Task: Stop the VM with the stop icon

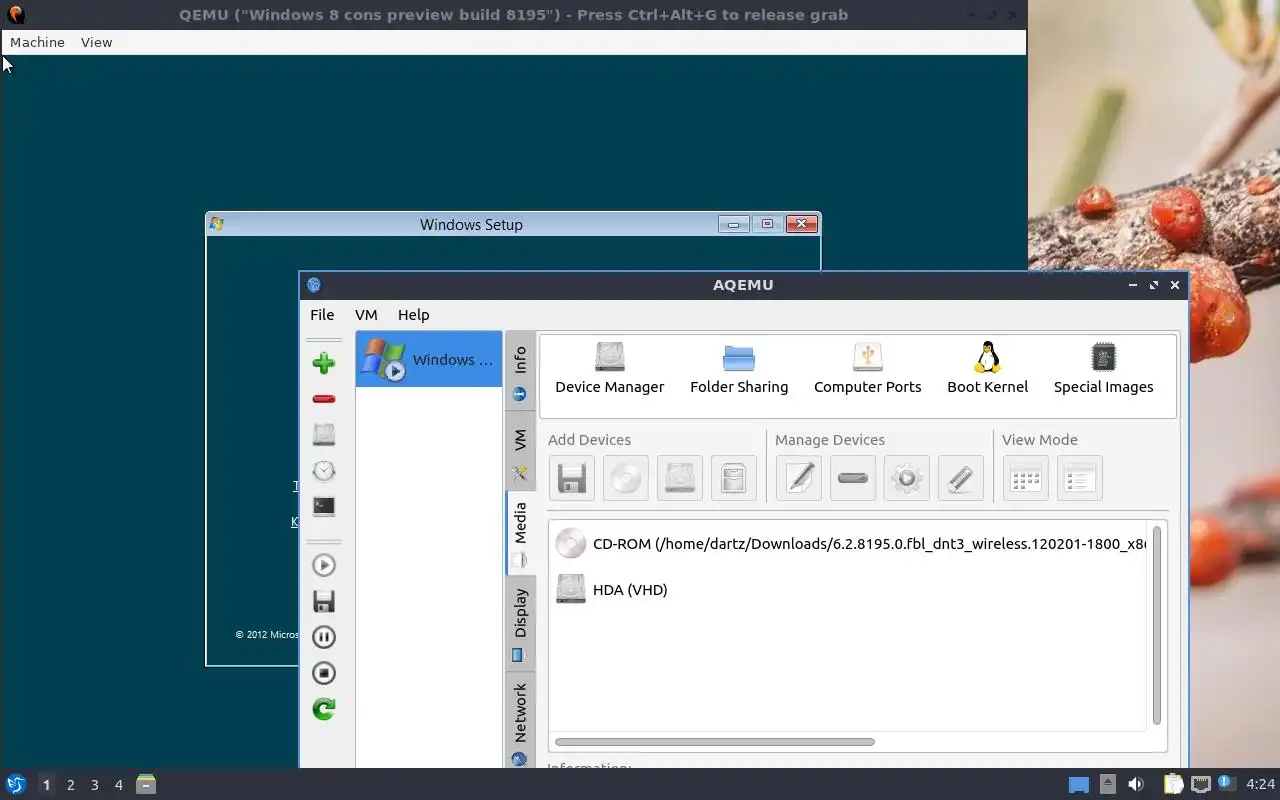Action: 323,673
